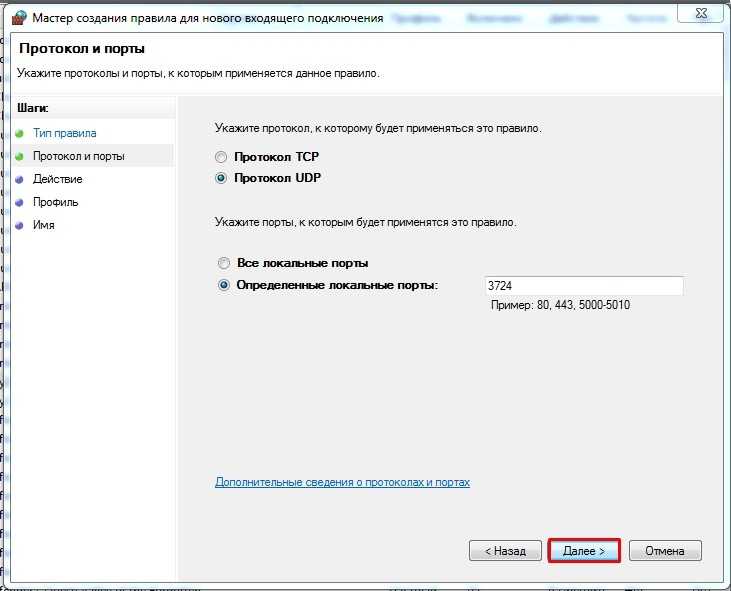This screenshot has width=731, height=591.
Task: Click the Далее > button
Action: (584, 551)
